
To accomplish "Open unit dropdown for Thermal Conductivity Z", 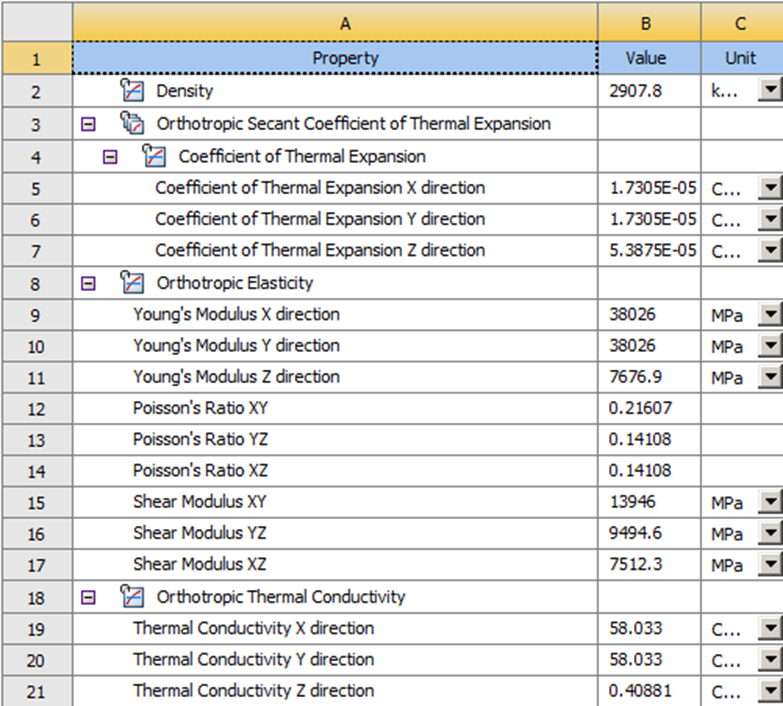I will [x=769, y=691].
